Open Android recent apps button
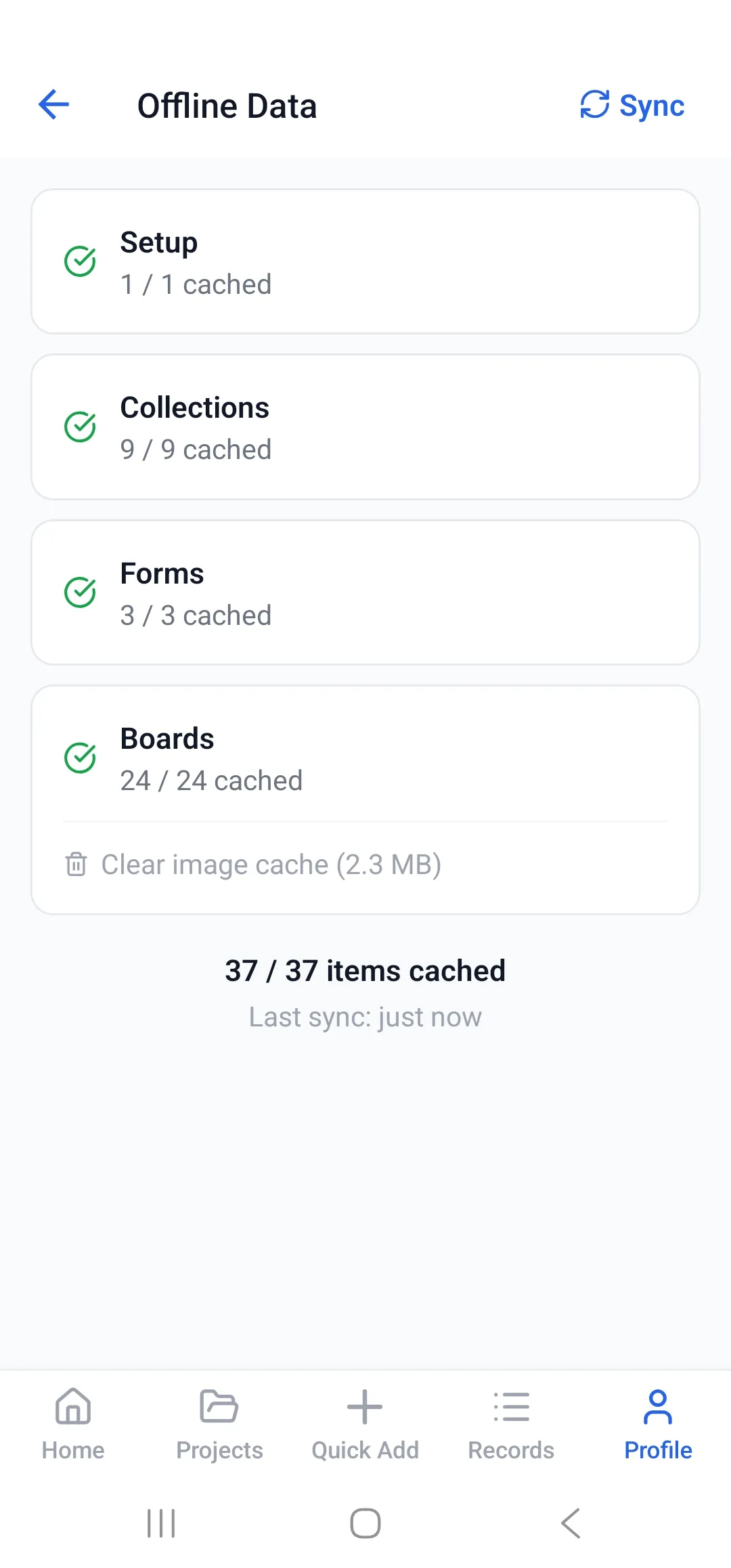The height and width of the screenshot is (1568, 731). tap(161, 1523)
